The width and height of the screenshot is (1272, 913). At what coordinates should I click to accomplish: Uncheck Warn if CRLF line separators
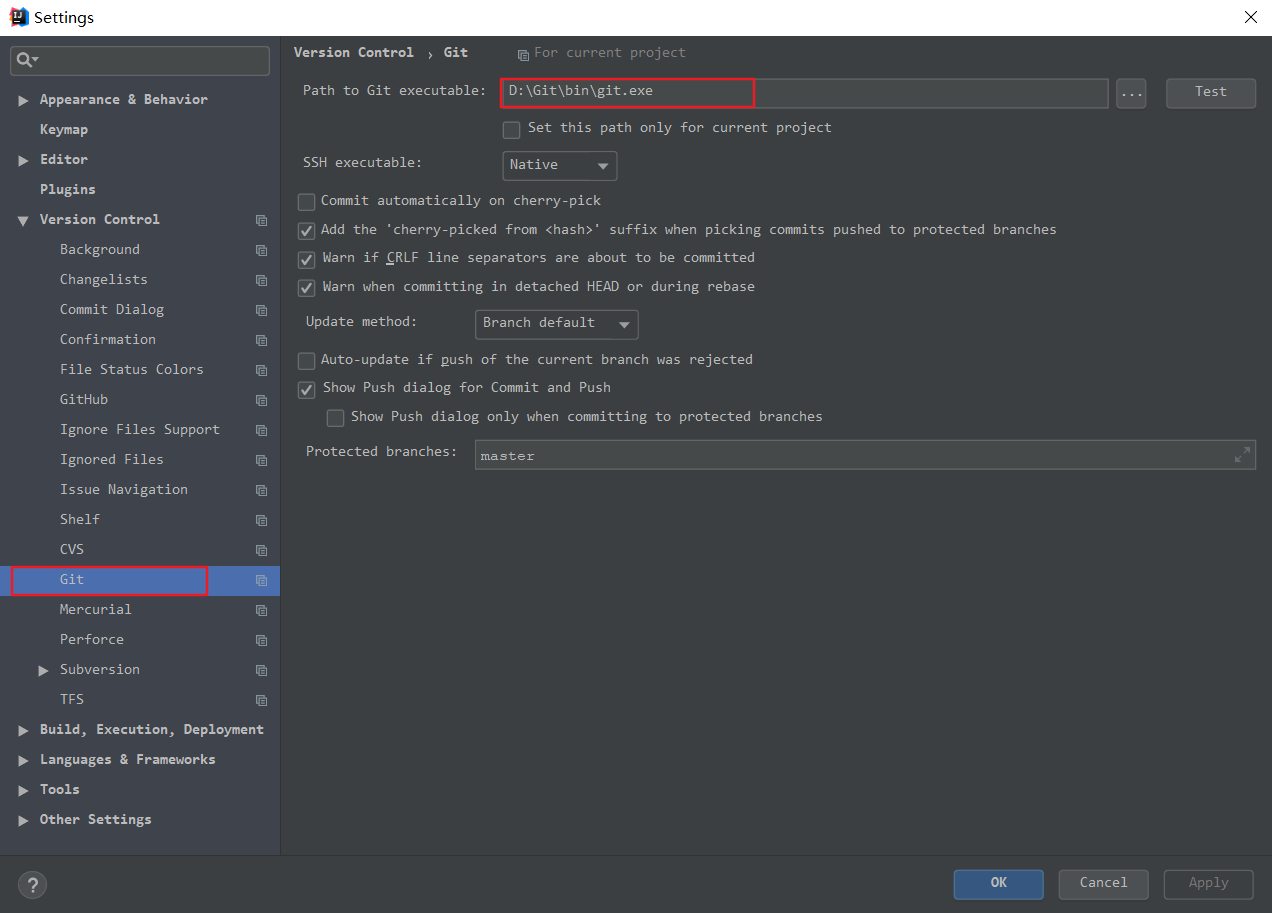tap(307, 259)
